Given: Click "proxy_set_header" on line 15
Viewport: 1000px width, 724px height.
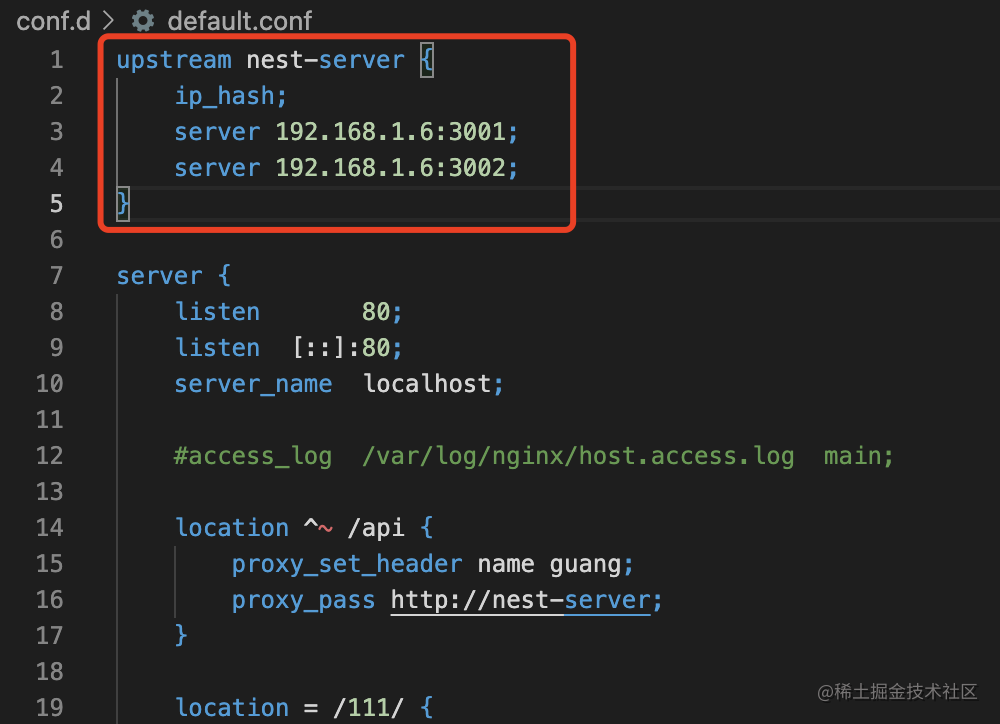Looking at the screenshot, I should coord(347,565).
